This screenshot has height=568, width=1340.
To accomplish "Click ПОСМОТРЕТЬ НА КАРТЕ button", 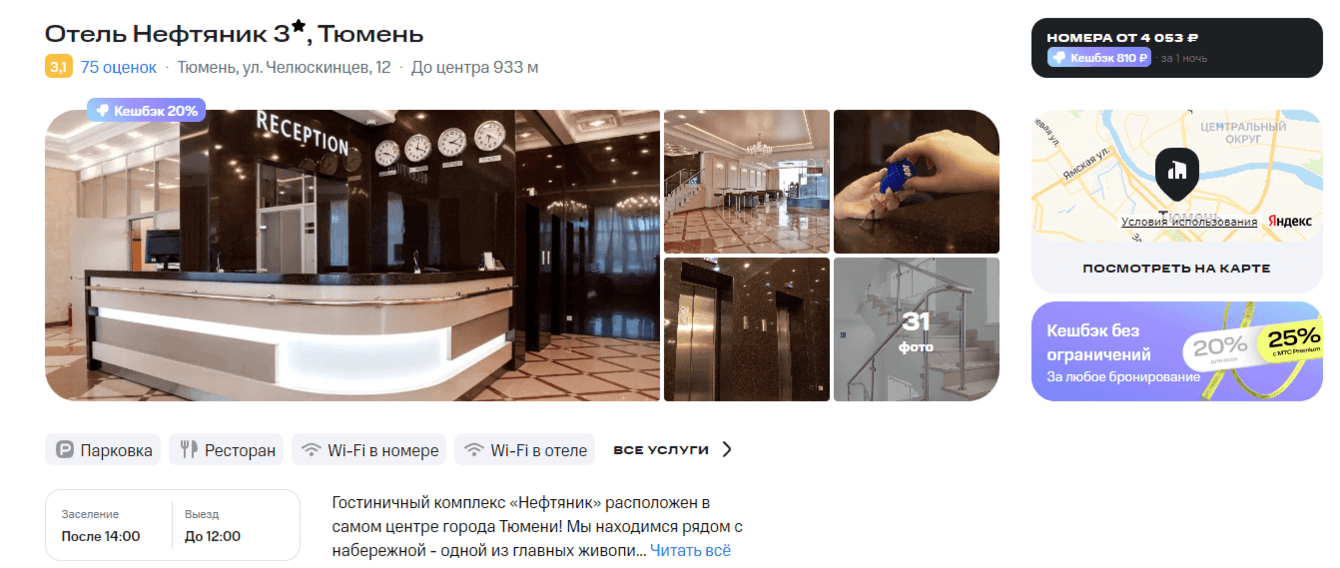I will [x=1176, y=268].
